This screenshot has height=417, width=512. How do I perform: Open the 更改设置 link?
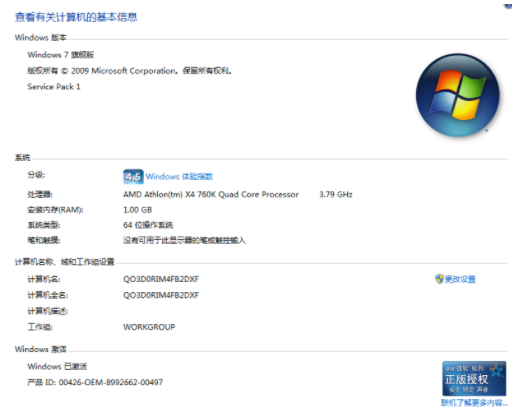pos(460,279)
